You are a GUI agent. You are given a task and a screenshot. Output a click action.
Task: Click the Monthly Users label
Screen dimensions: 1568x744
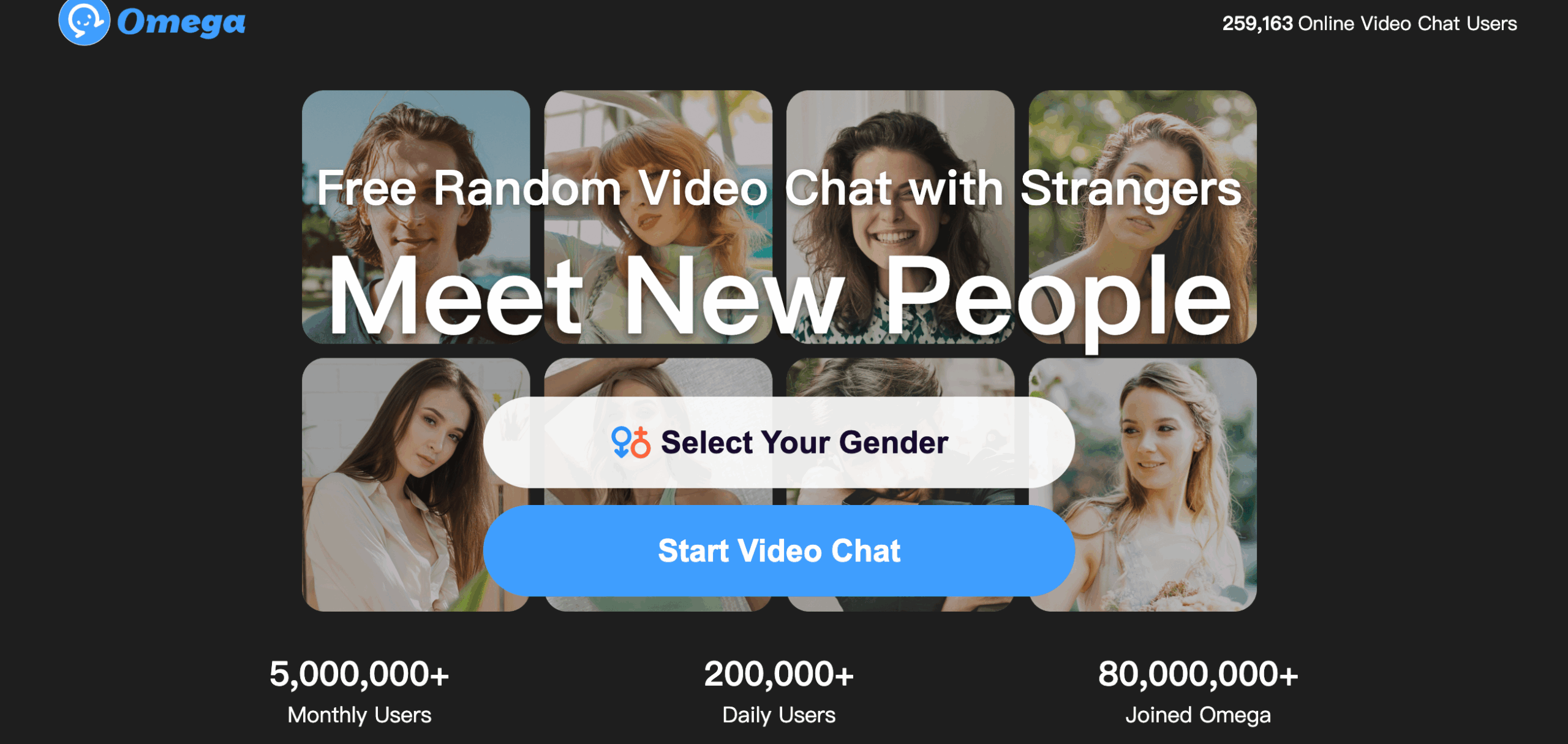click(x=360, y=715)
